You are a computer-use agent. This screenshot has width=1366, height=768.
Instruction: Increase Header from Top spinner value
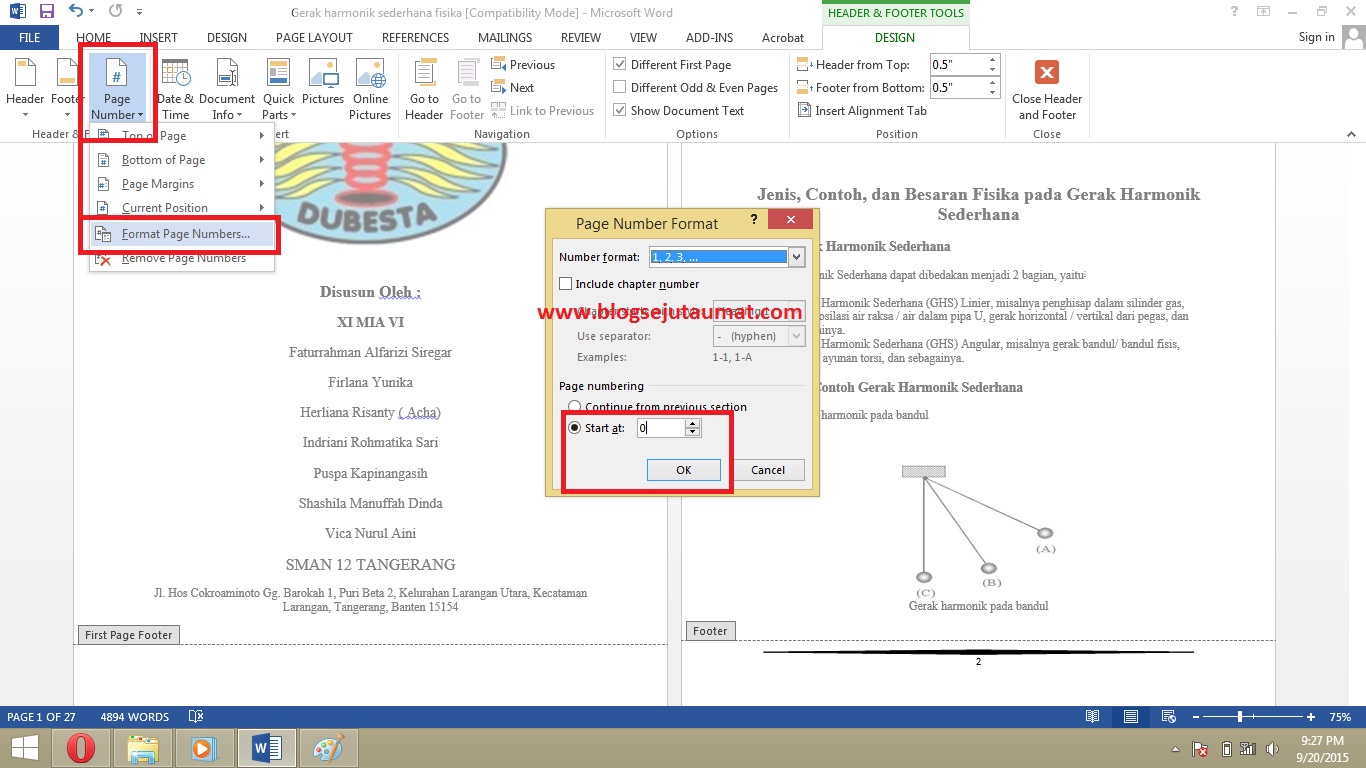point(992,60)
